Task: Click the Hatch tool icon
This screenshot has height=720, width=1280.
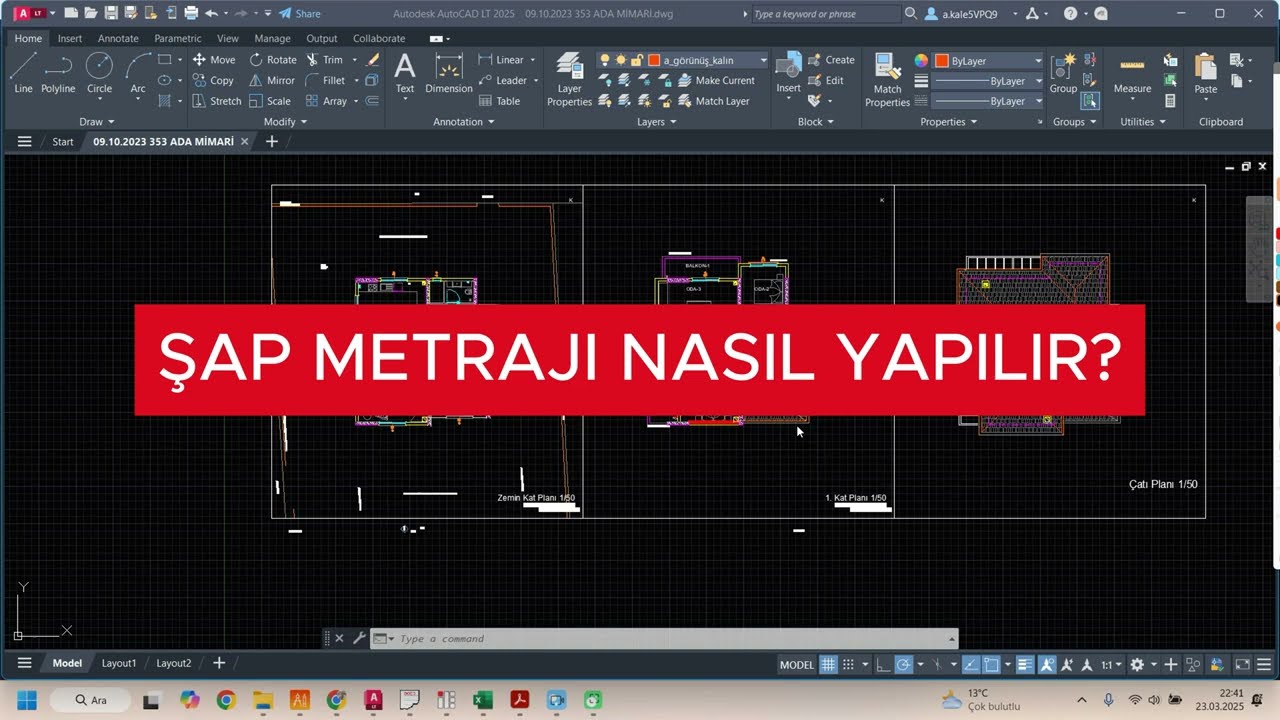Action: click(x=165, y=101)
